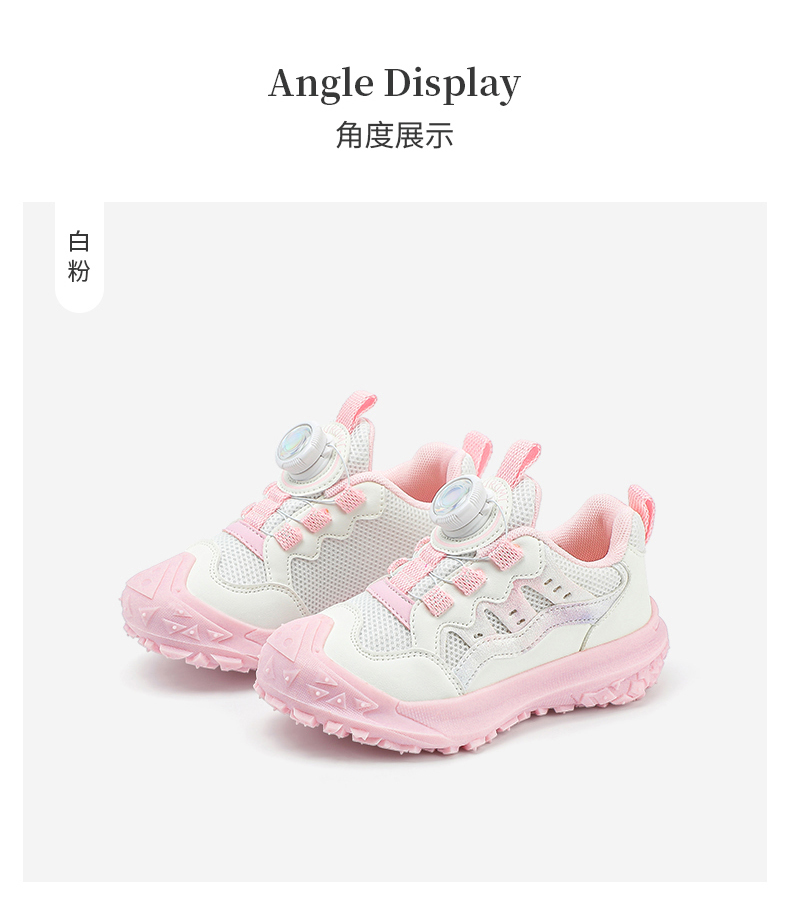790x905 pixels.
Task: Select the "白粉" color label tag
Action: click(79, 257)
